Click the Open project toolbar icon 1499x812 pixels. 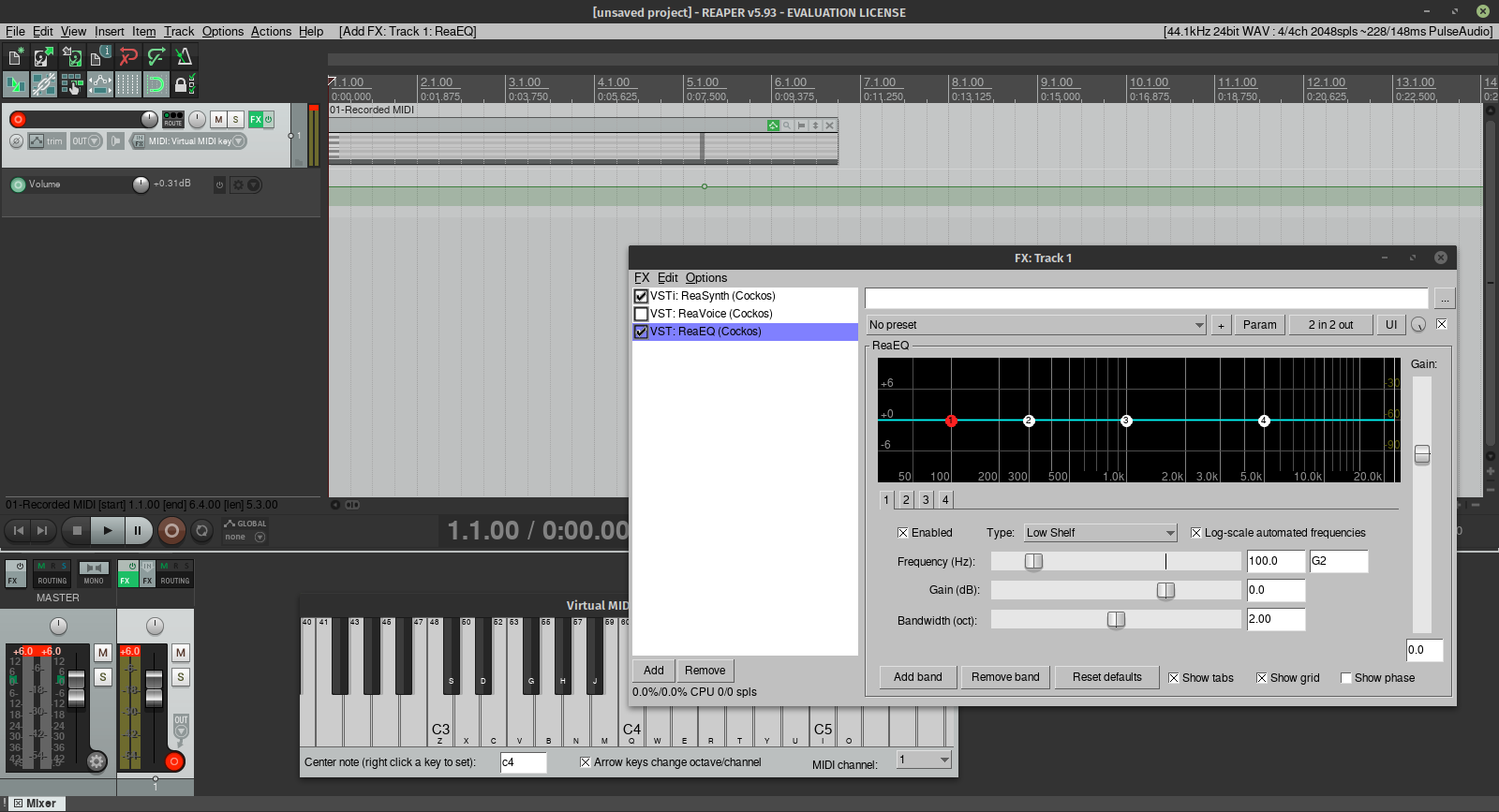[x=43, y=57]
